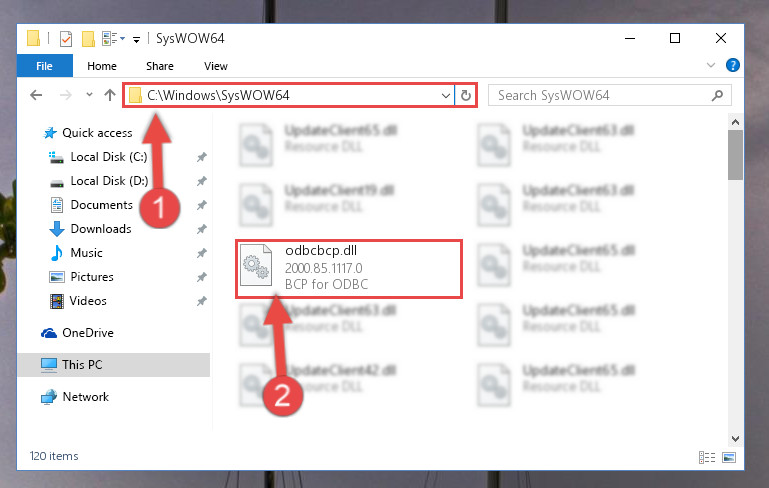Click the New folder quick access icon
The width and height of the screenshot is (769, 488).
click(88, 38)
